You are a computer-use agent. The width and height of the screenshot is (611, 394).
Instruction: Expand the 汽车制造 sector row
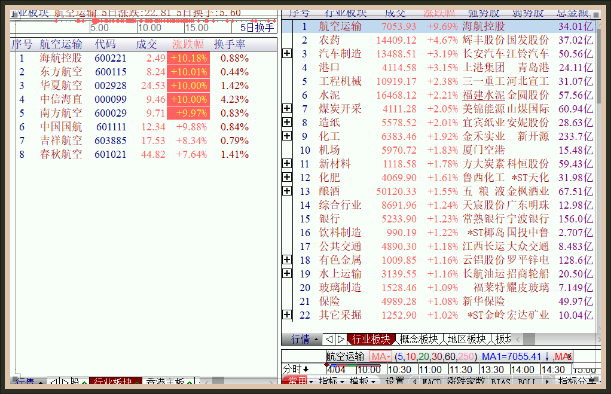click(x=287, y=53)
